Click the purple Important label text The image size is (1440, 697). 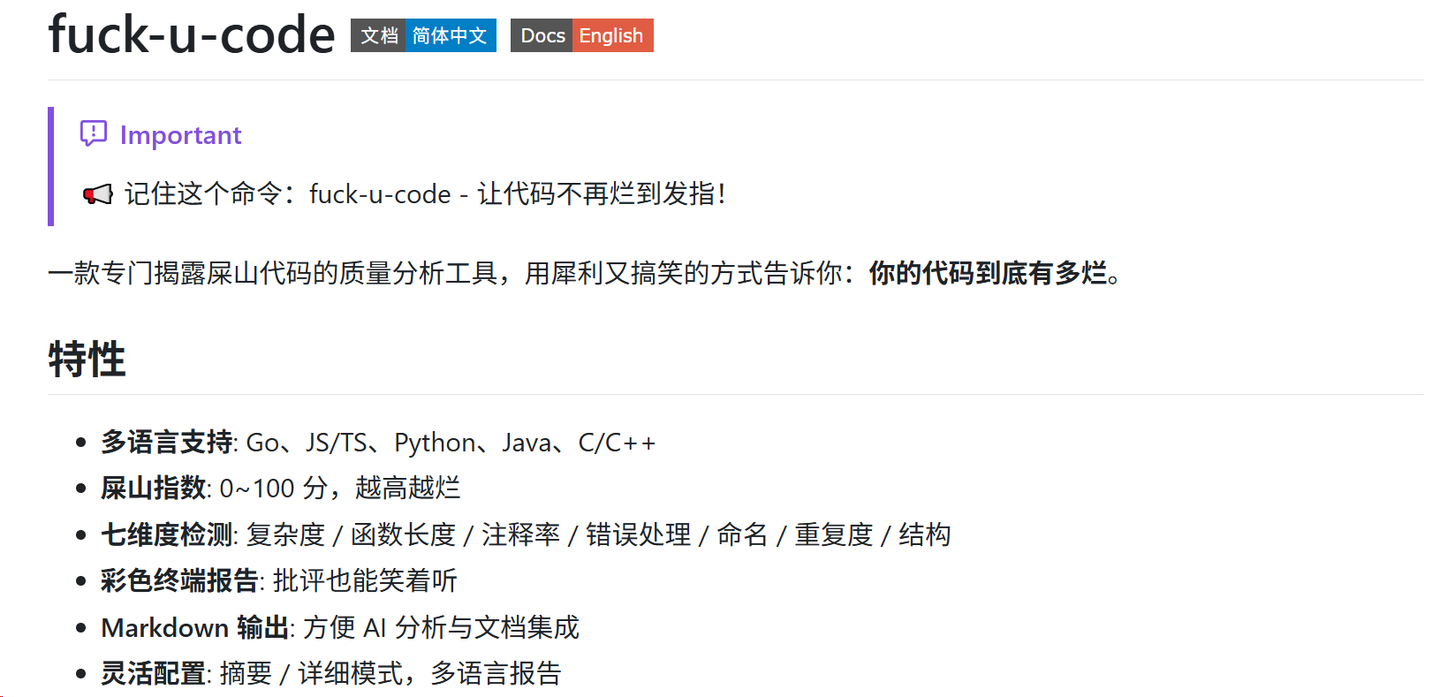coord(181,135)
